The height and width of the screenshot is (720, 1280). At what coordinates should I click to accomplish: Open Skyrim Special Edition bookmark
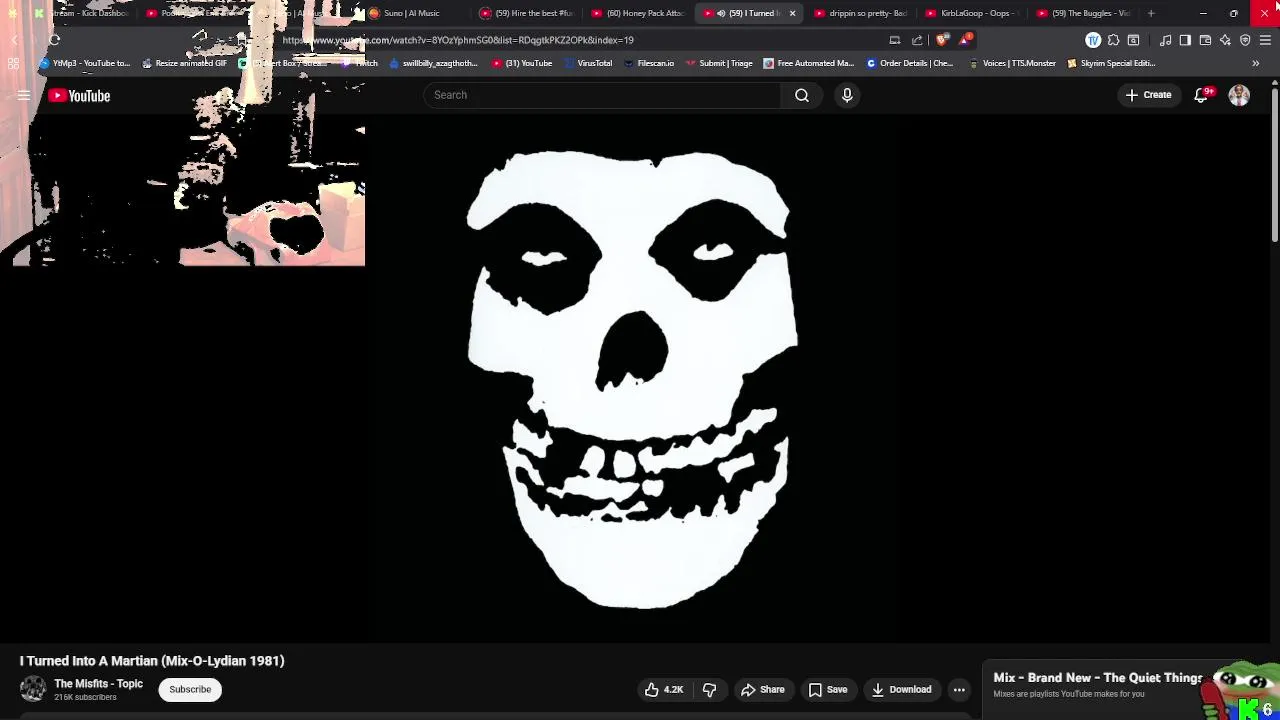click(1111, 63)
